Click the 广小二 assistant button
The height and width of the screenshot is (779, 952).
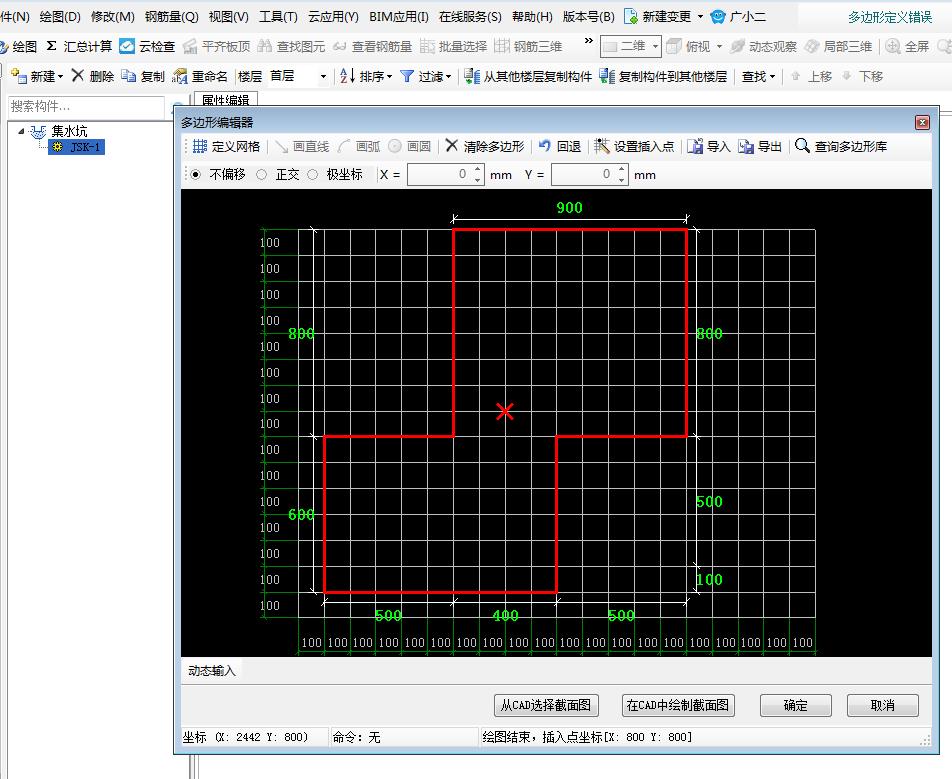pyautogui.click(x=738, y=16)
